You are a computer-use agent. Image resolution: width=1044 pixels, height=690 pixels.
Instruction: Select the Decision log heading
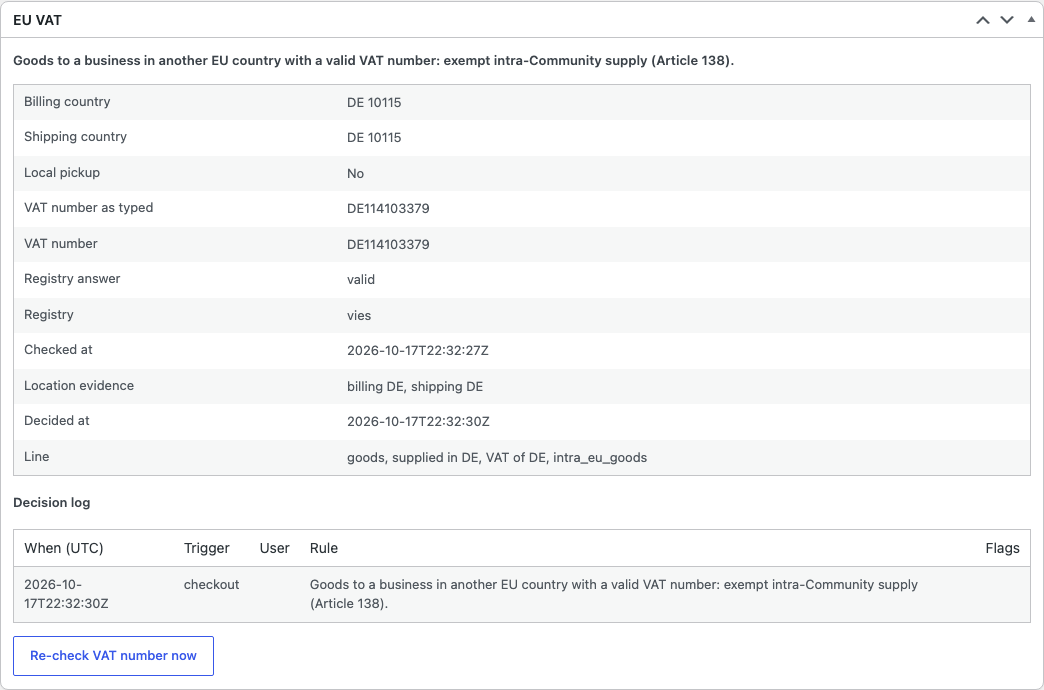click(51, 503)
